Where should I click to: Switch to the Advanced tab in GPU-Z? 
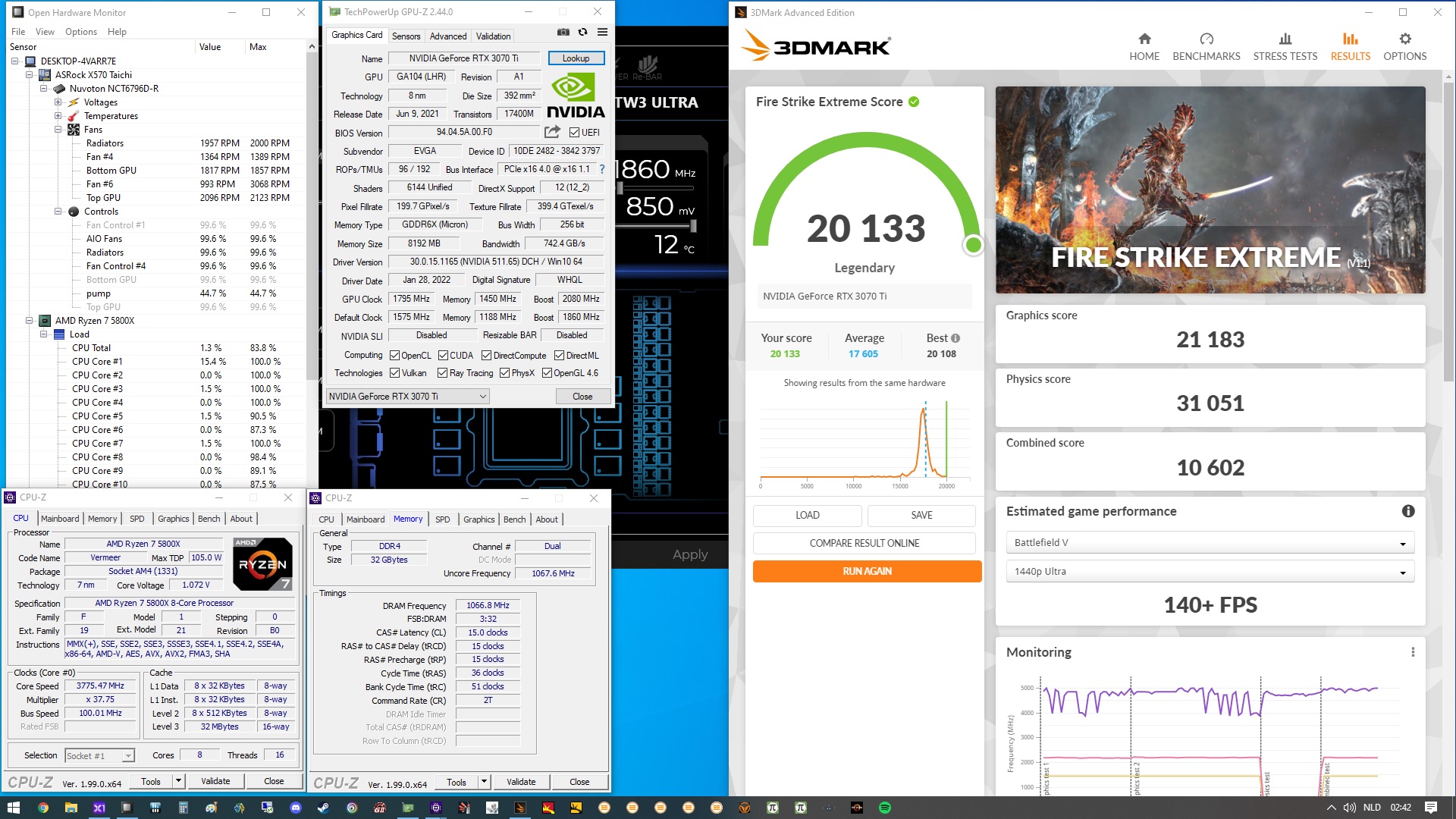(448, 36)
